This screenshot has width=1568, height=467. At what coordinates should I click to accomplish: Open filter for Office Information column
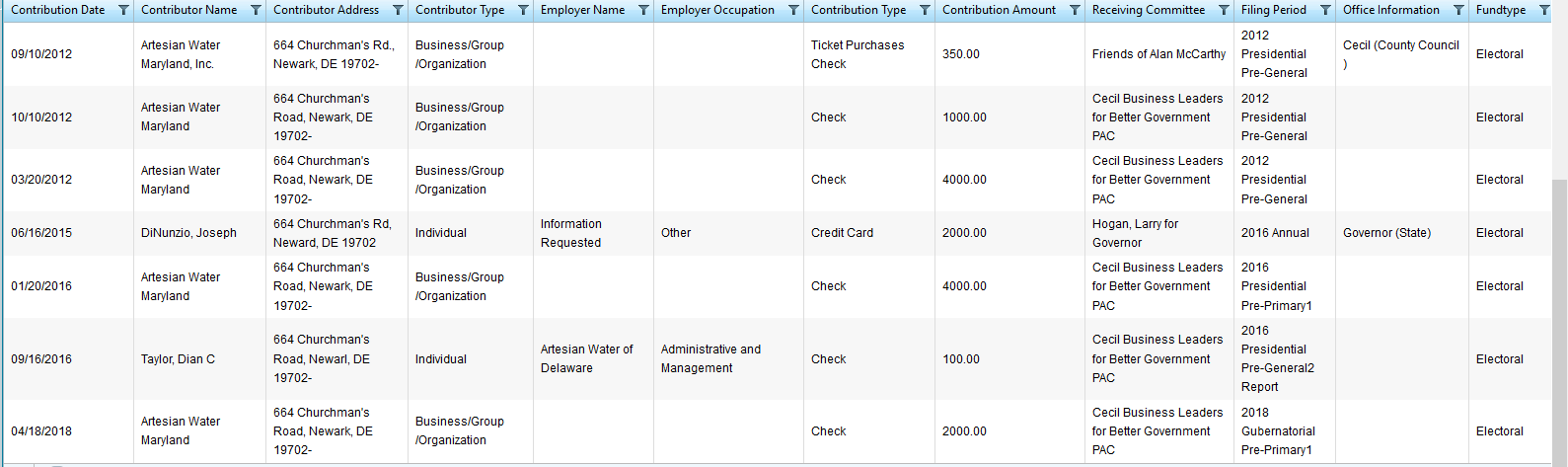(1458, 11)
